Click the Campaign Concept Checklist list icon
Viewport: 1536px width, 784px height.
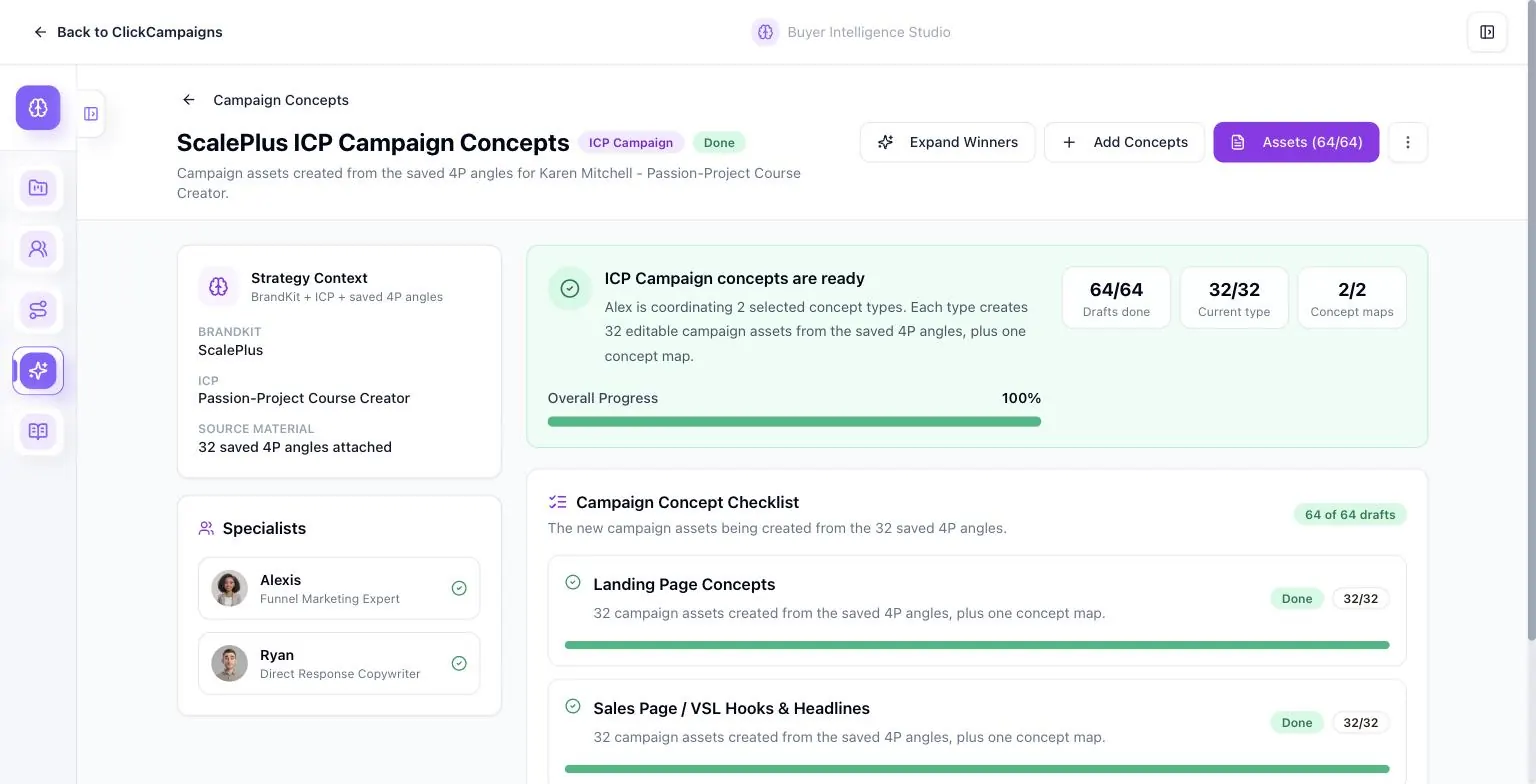pos(558,502)
